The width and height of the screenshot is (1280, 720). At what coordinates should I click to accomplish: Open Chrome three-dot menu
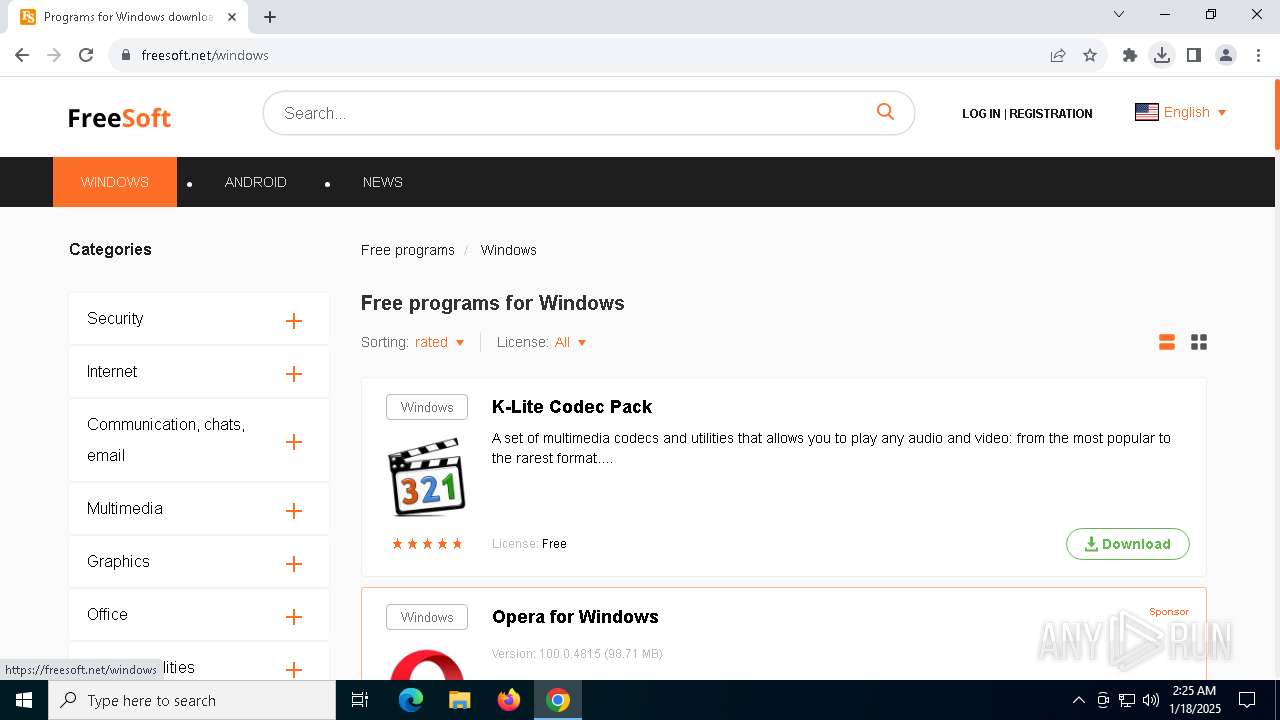click(1258, 55)
